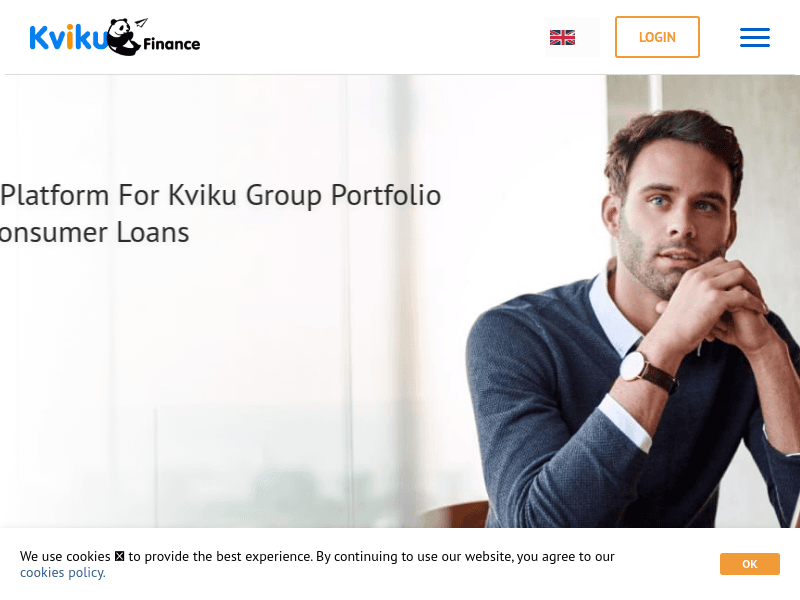Click the blue Kviku wordmark logo

tap(67, 37)
